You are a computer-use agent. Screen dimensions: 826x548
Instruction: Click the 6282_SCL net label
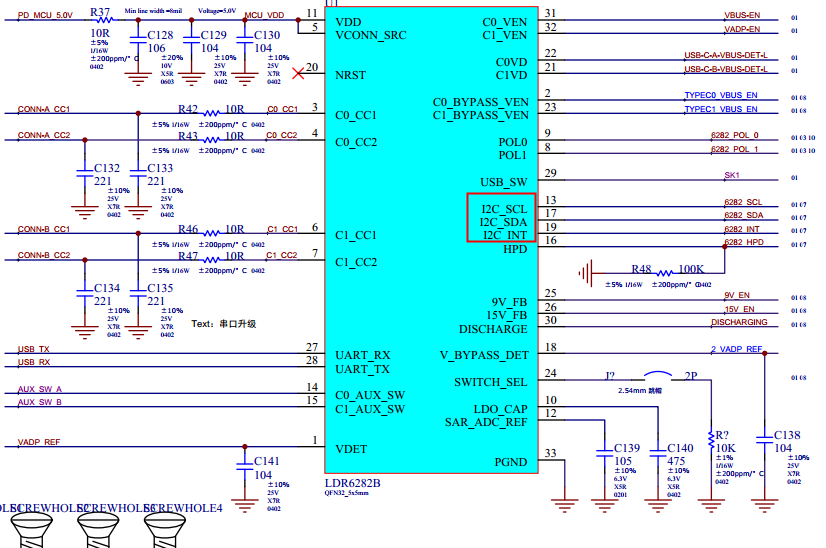coord(742,202)
